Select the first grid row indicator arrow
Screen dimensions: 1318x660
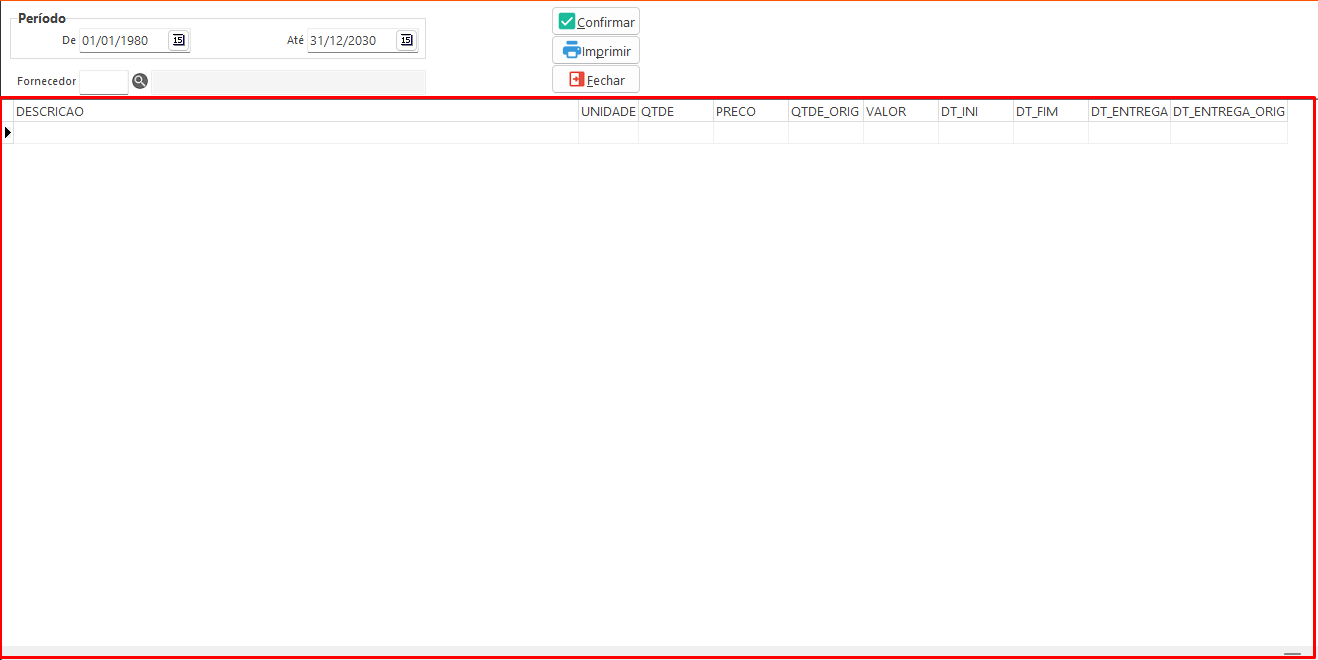[8, 133]
